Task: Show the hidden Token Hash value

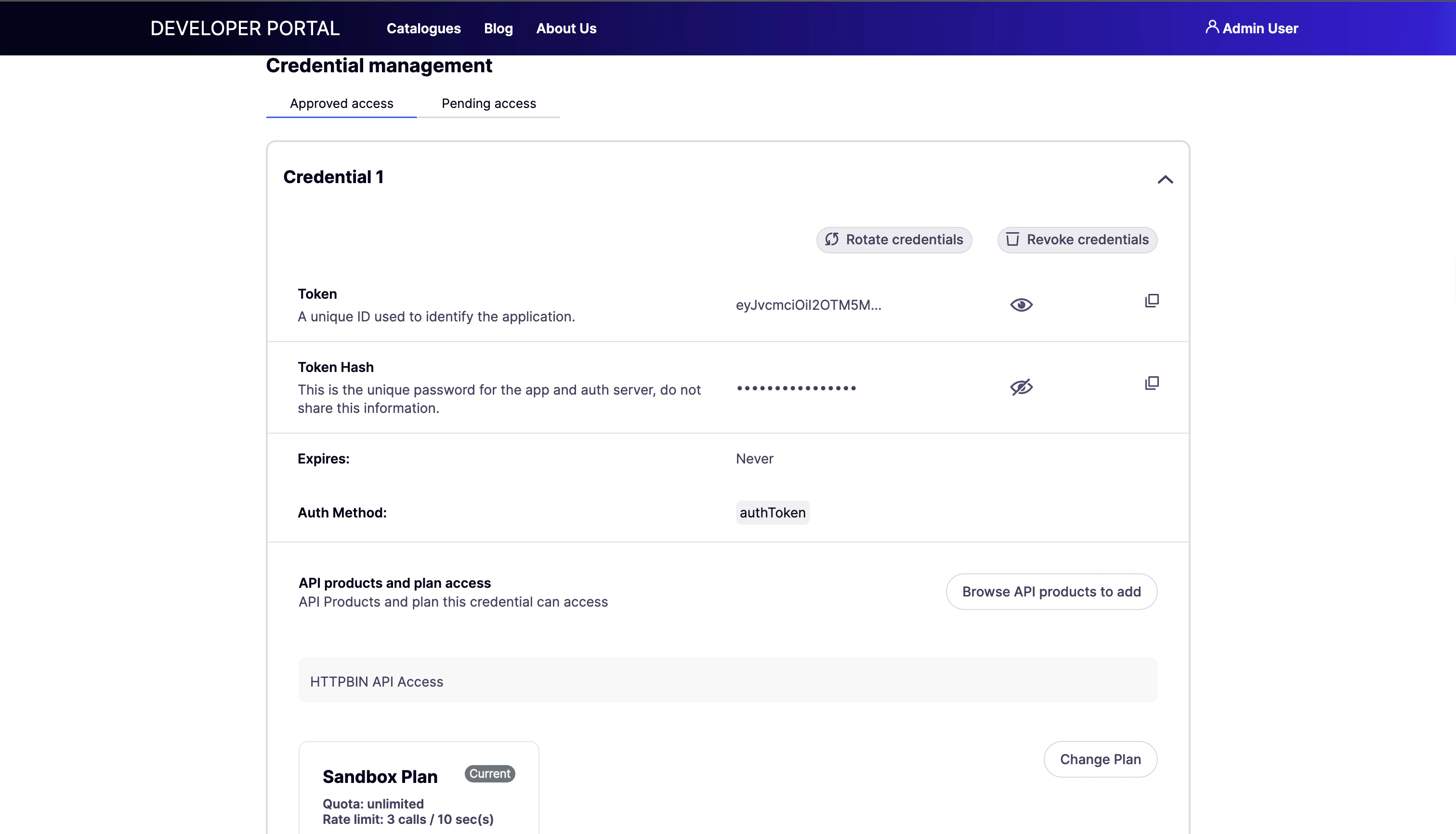Action: [1022, 386]
